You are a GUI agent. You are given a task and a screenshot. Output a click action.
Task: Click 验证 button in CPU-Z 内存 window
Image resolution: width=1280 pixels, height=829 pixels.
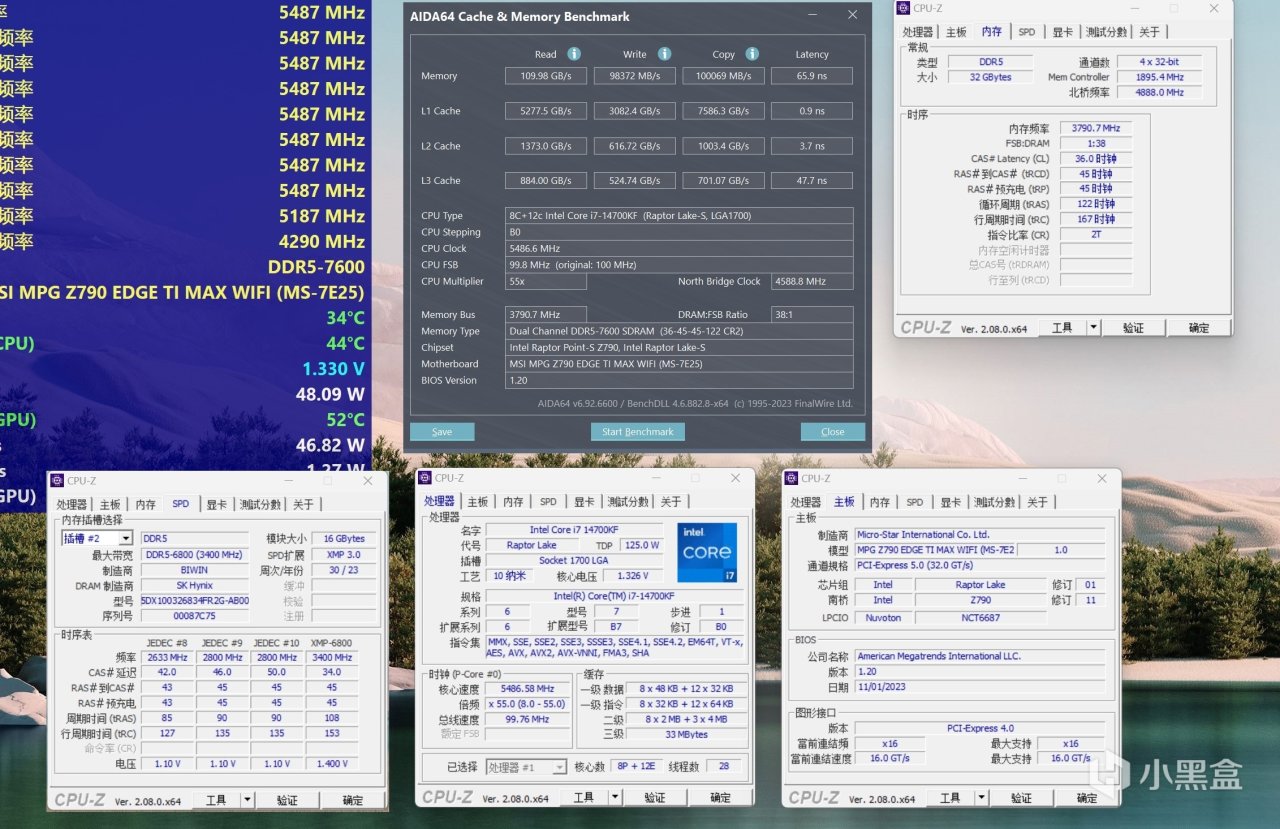1133,327
